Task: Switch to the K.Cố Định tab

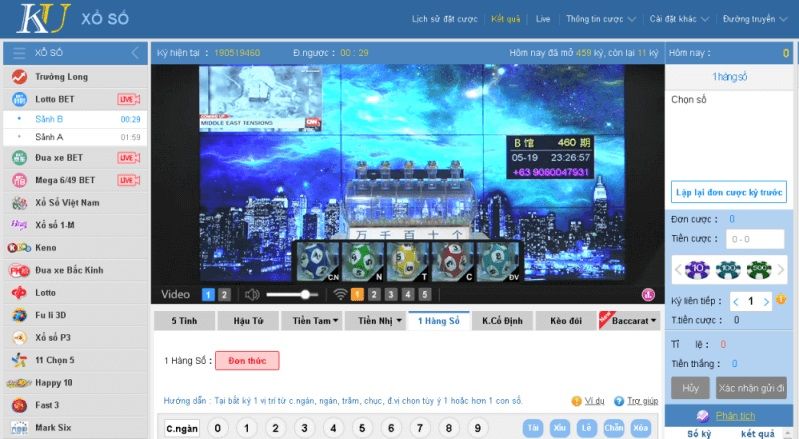Action: click(x=502, y=321)
